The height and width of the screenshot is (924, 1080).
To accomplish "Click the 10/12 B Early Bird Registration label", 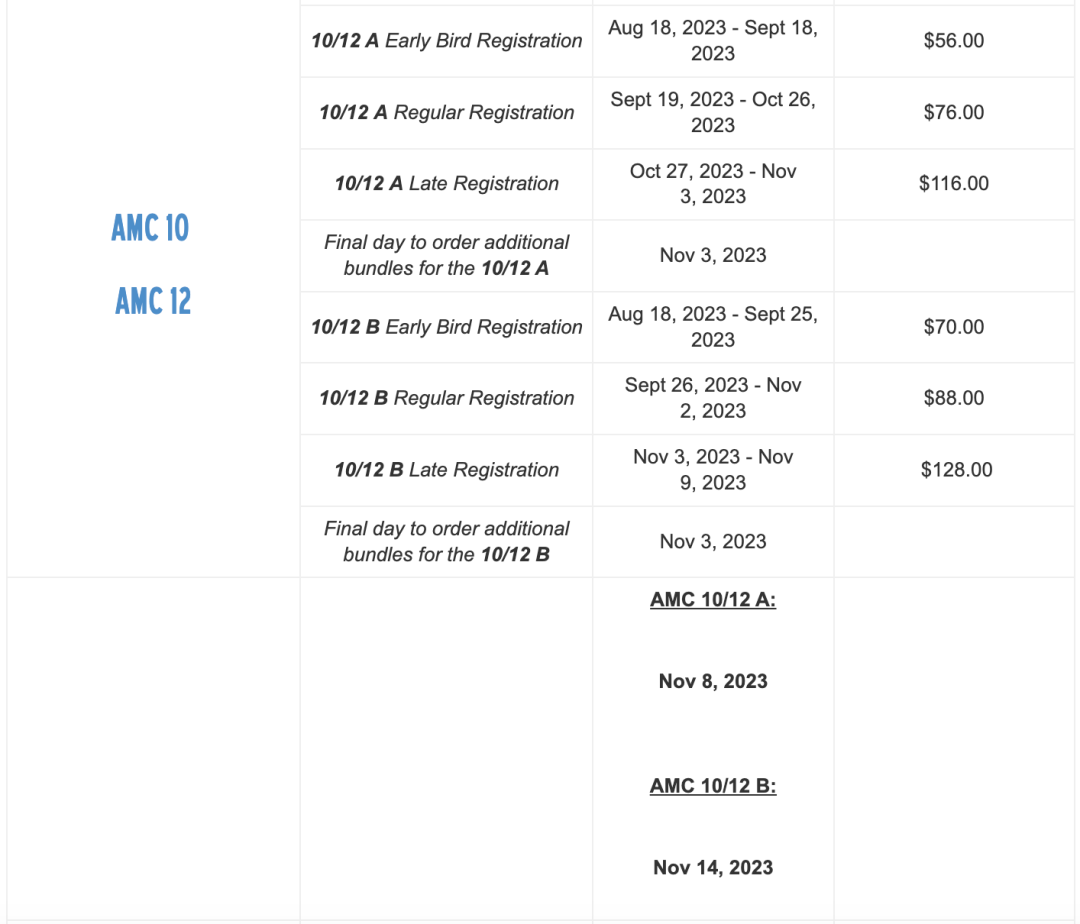I will [446, 327].
